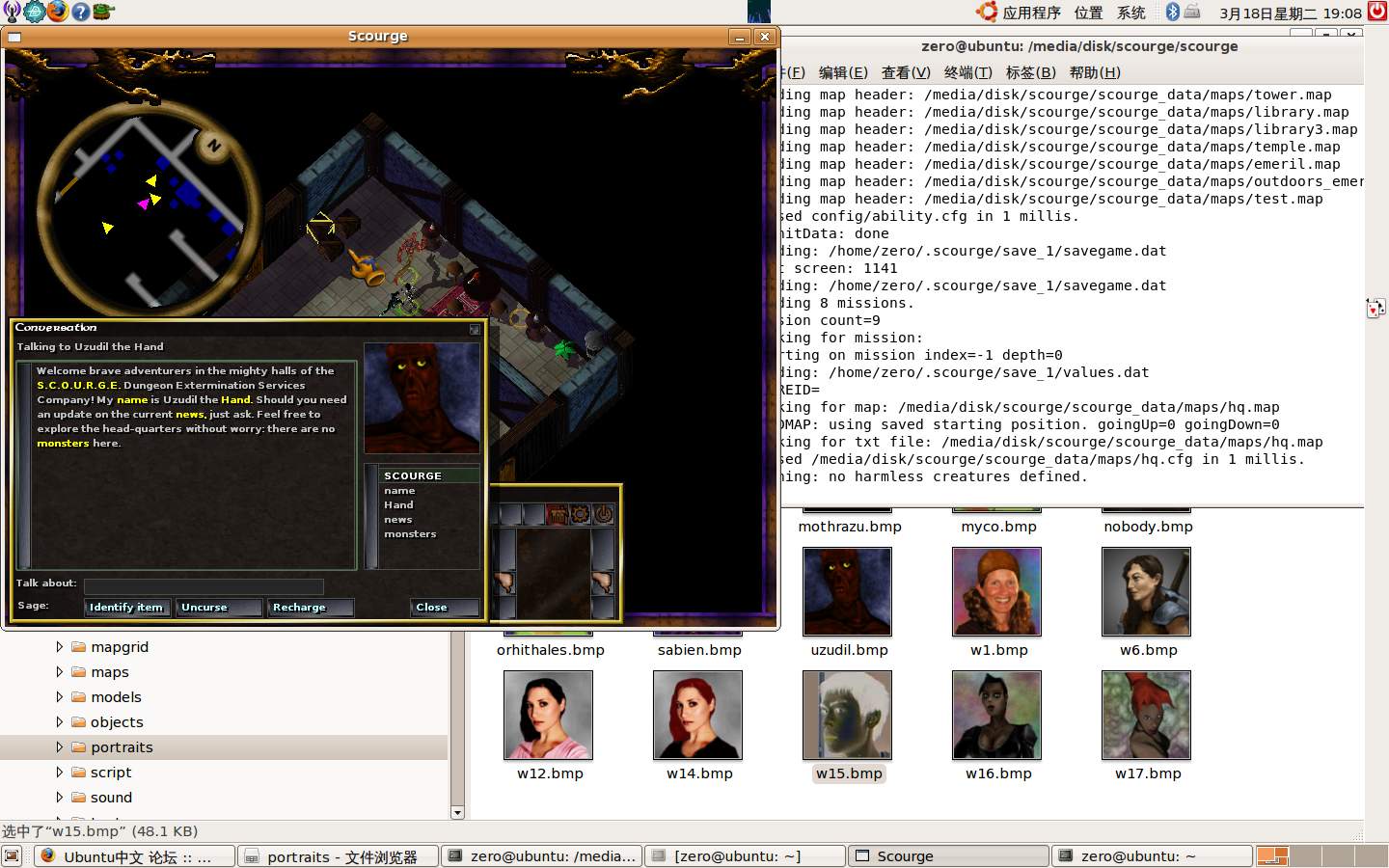Expand the portraits folder in tree
This screenshot has height=868, width=1389.
point(59,747)
